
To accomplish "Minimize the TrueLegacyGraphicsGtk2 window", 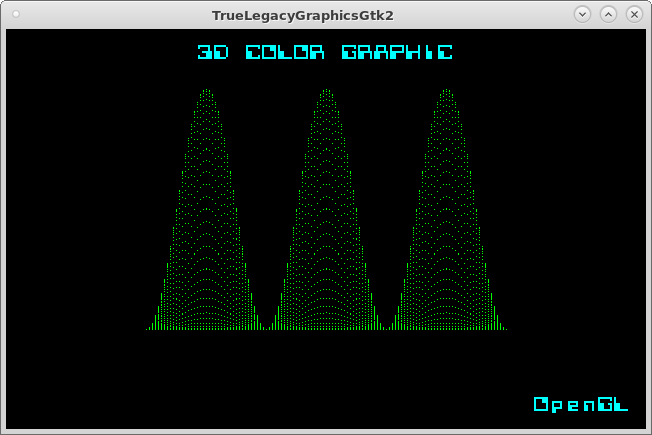I will tap(583, 14).
